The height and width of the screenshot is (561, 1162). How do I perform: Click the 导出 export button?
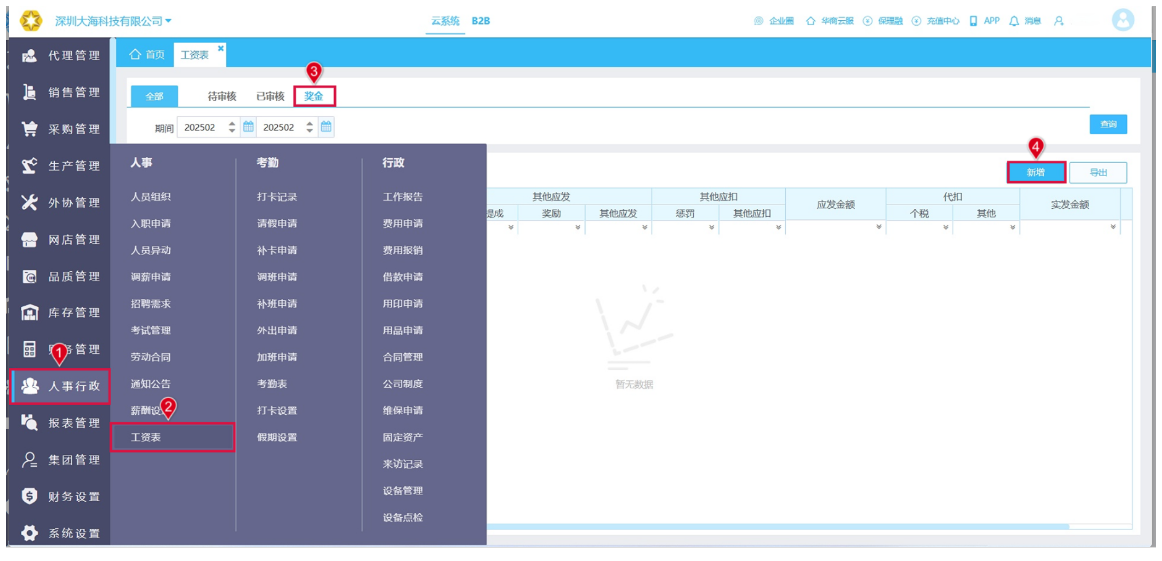(x=1098, y=172)
